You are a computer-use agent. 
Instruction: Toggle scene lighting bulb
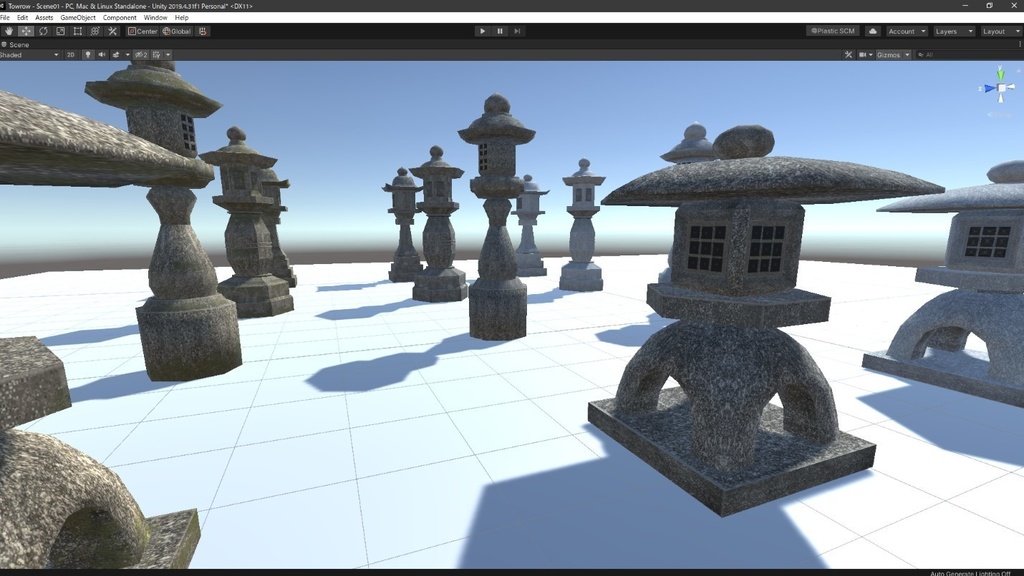coord(88,55)
